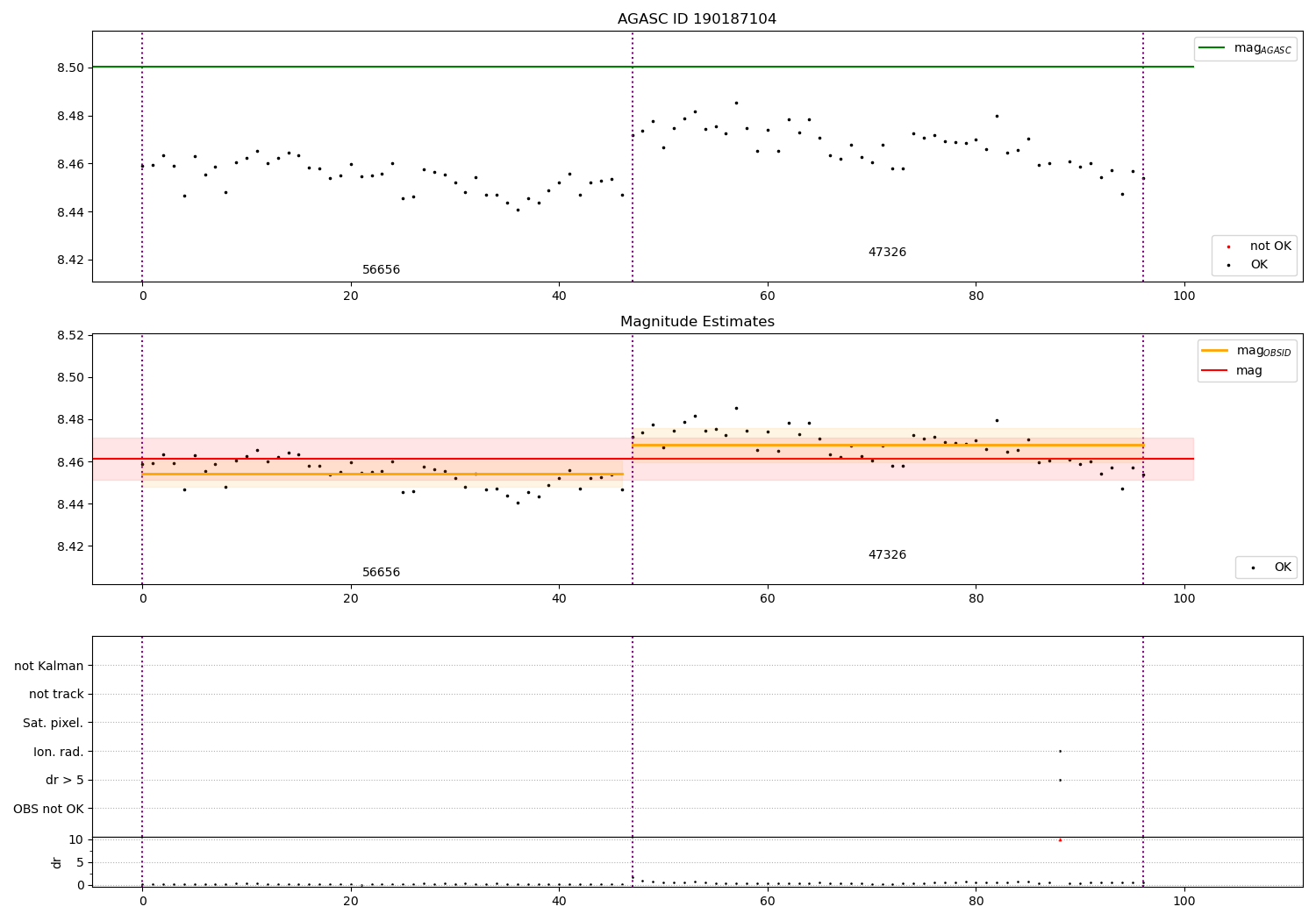Select the orange mag OBSID legend entry
Viewport: 1316px width, 921px height.
(x=1246, y=351)
